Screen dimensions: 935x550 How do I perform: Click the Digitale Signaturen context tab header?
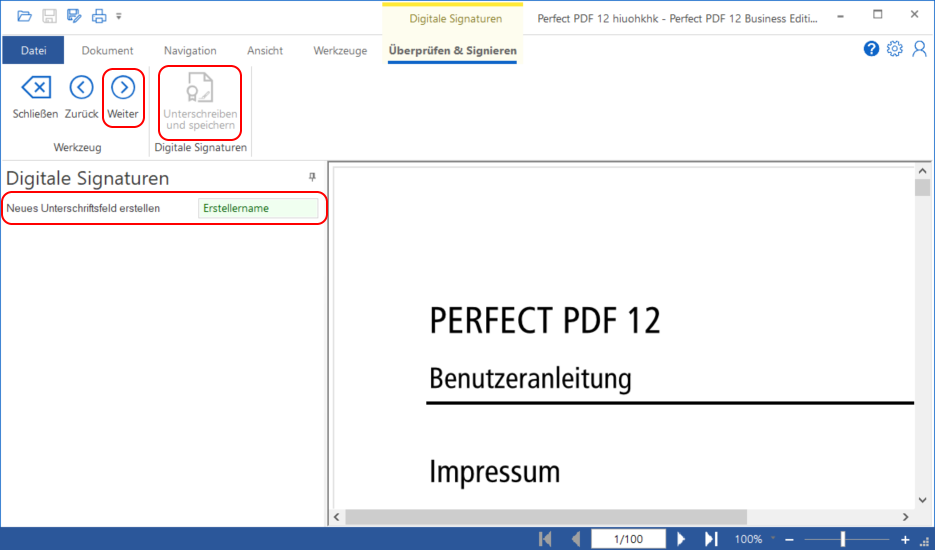(x=455, y=18)
